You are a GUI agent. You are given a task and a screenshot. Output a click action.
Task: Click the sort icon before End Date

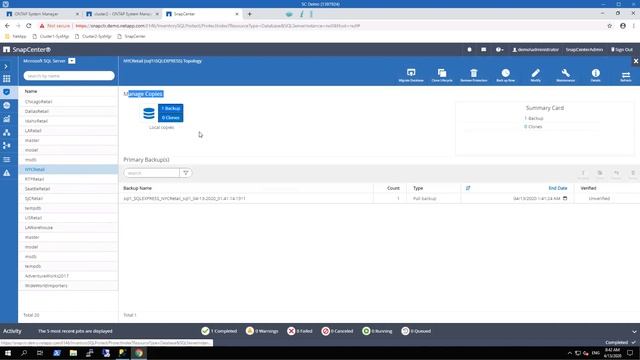[x=468, y=188]
